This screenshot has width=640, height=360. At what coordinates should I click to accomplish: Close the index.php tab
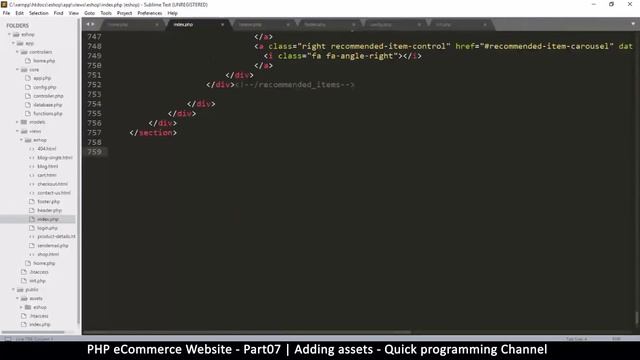click(222, 25)
